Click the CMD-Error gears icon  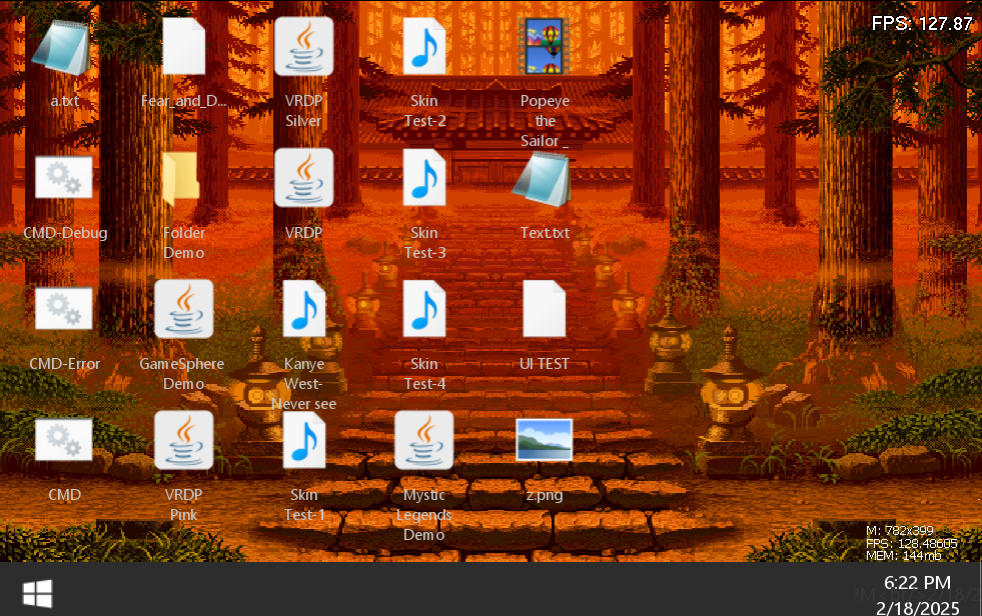point(64,309)
